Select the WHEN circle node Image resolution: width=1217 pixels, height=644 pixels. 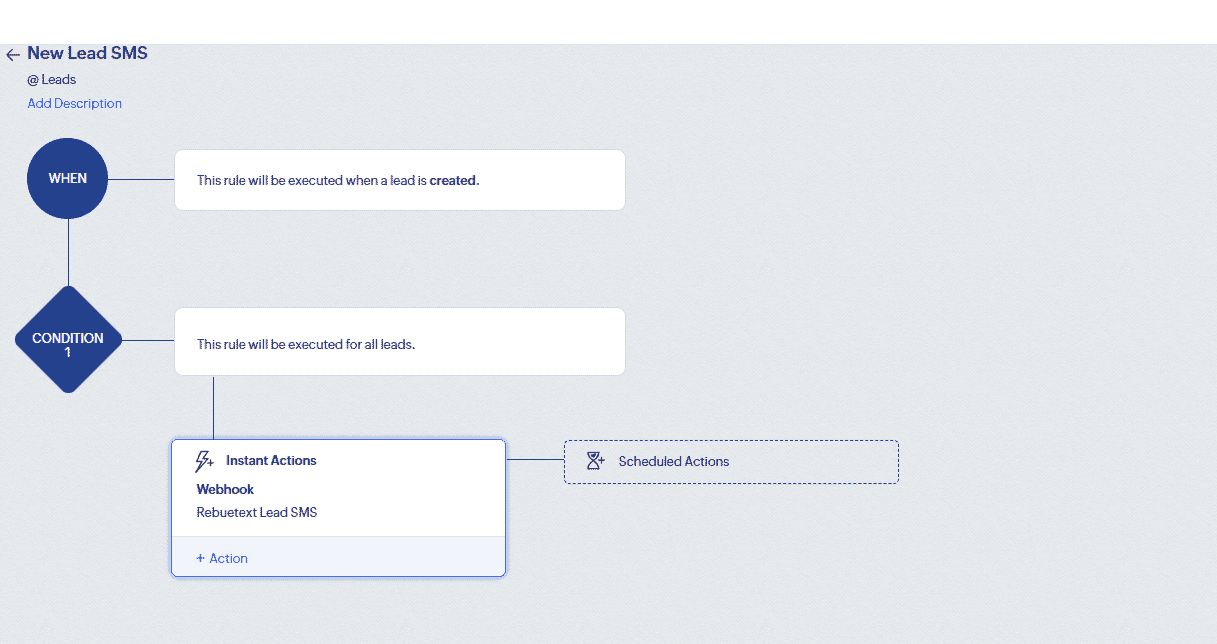click(x=67, y=178)
